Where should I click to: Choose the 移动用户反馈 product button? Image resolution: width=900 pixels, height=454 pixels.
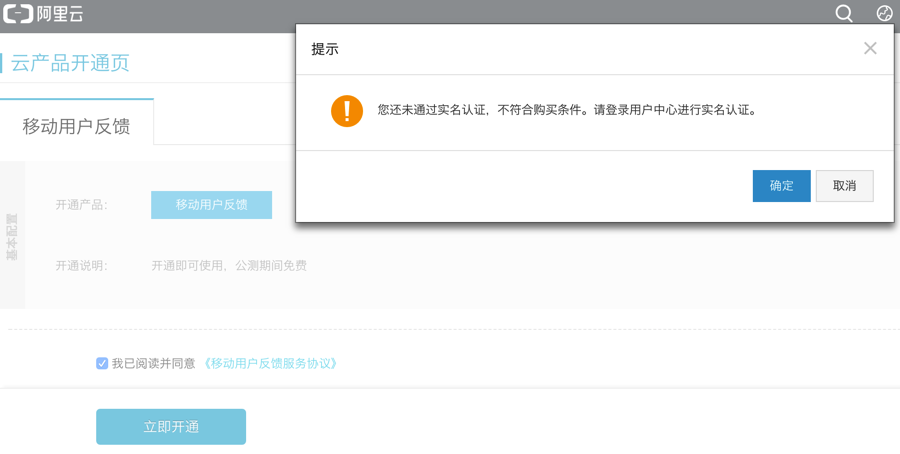click(x=211, y=205)
